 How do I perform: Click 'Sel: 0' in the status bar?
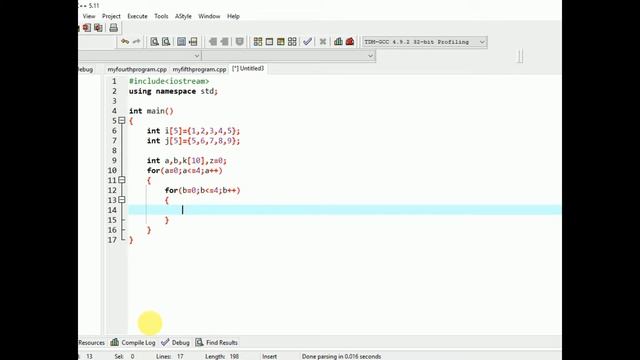coord(124,356)
